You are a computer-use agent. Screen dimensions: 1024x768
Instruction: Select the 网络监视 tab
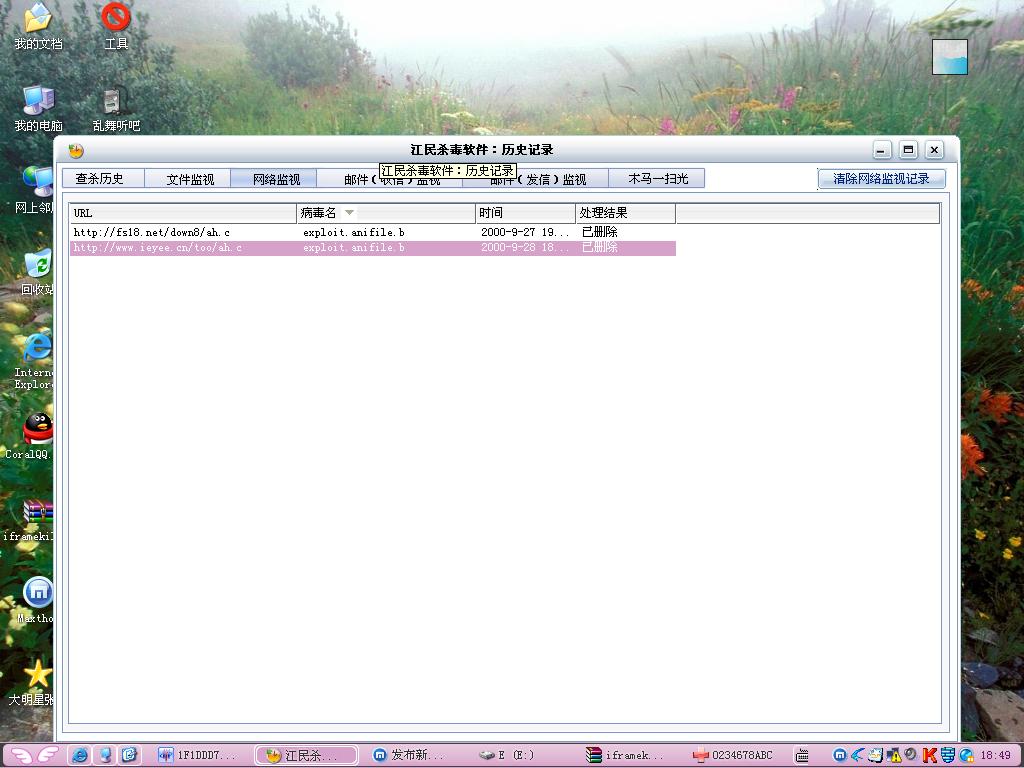pyautogui.click(x=274, y=178)
